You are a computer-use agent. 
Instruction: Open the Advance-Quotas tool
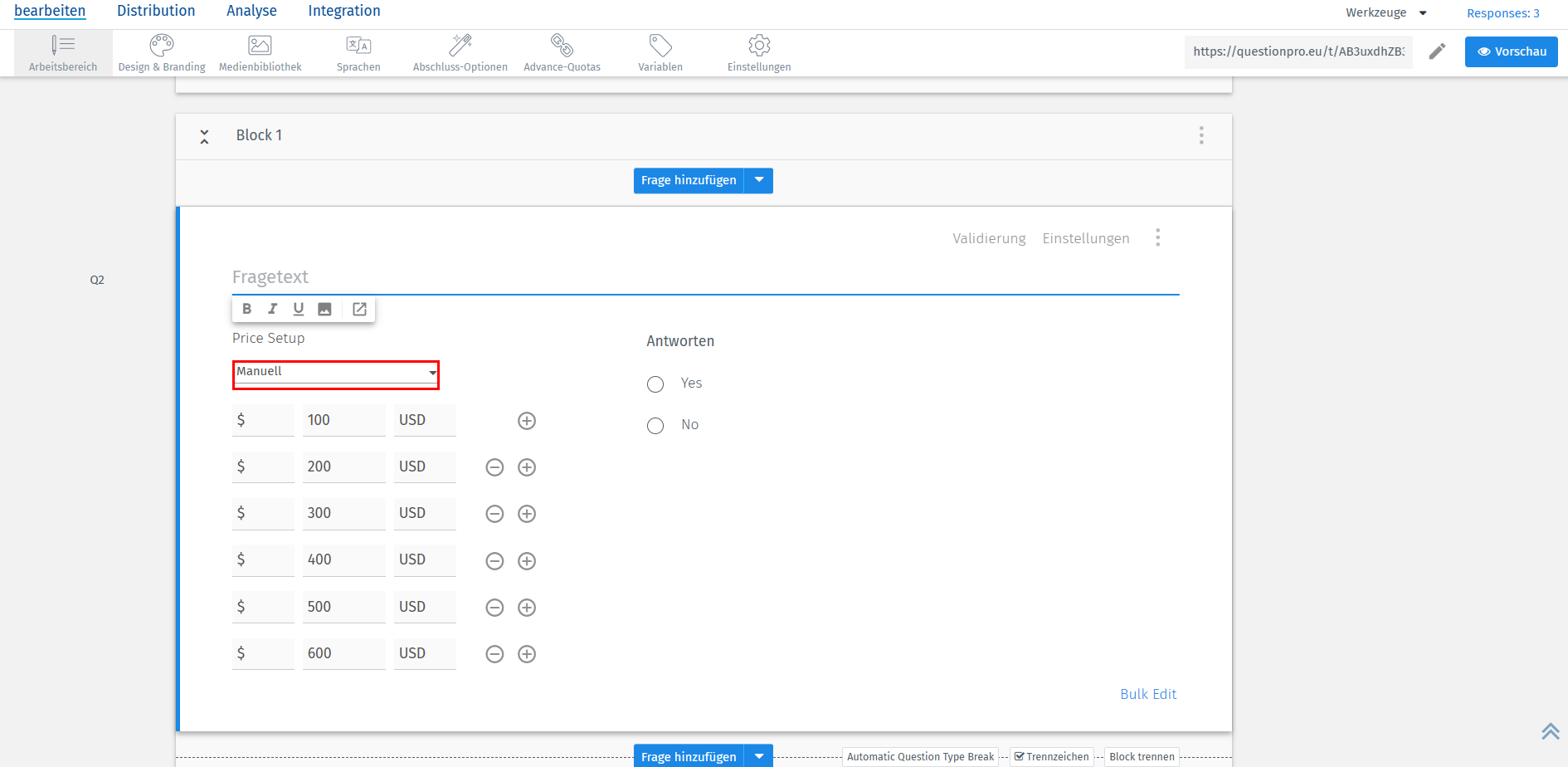[x=562, y=53]
